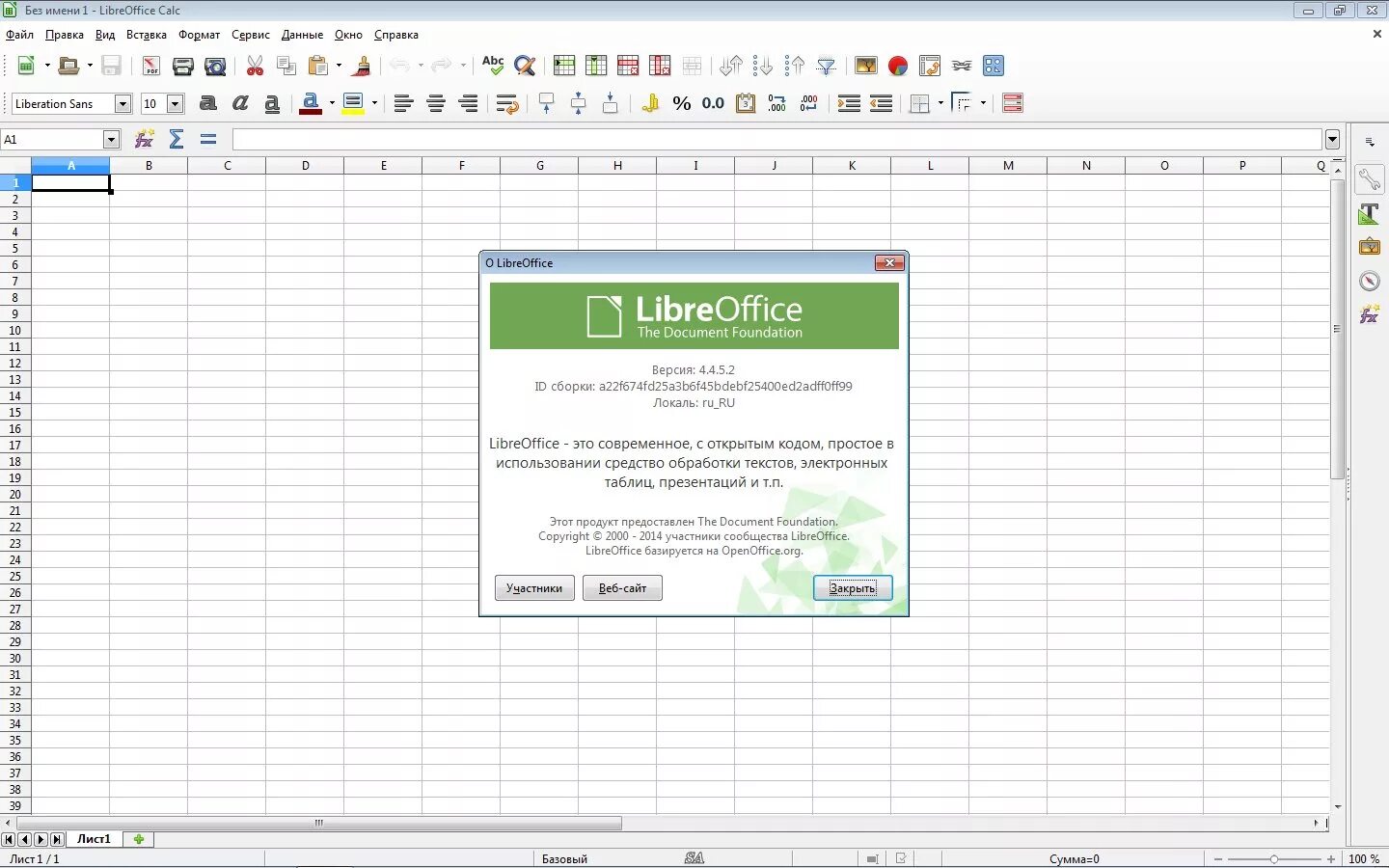Screen dimensions: 1389x868
Task: Open Function Wizard in formula bar
Action: (x=145, y=139)
